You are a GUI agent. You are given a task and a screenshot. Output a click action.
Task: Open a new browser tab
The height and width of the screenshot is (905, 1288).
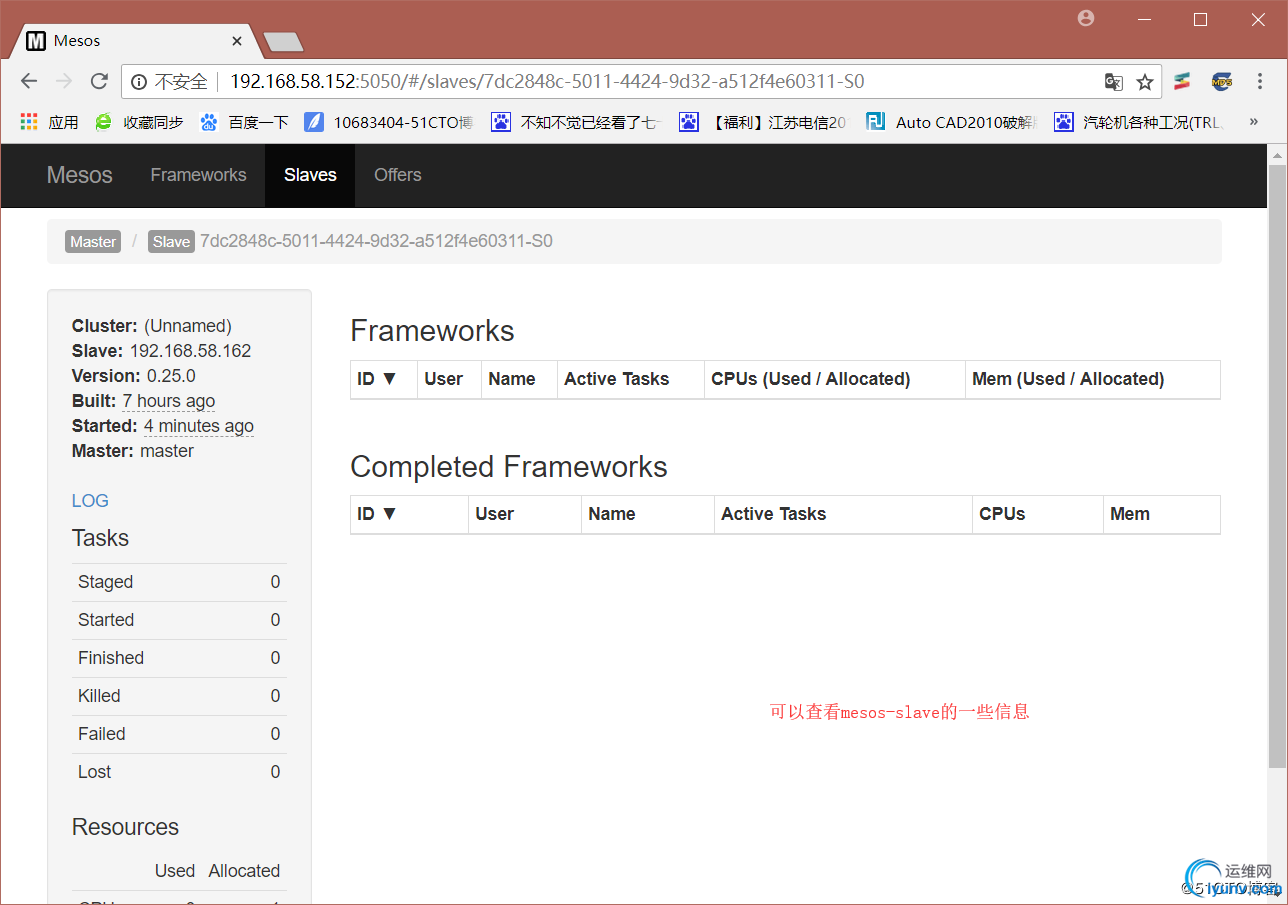pyautogui.click(x=283, y=42)
